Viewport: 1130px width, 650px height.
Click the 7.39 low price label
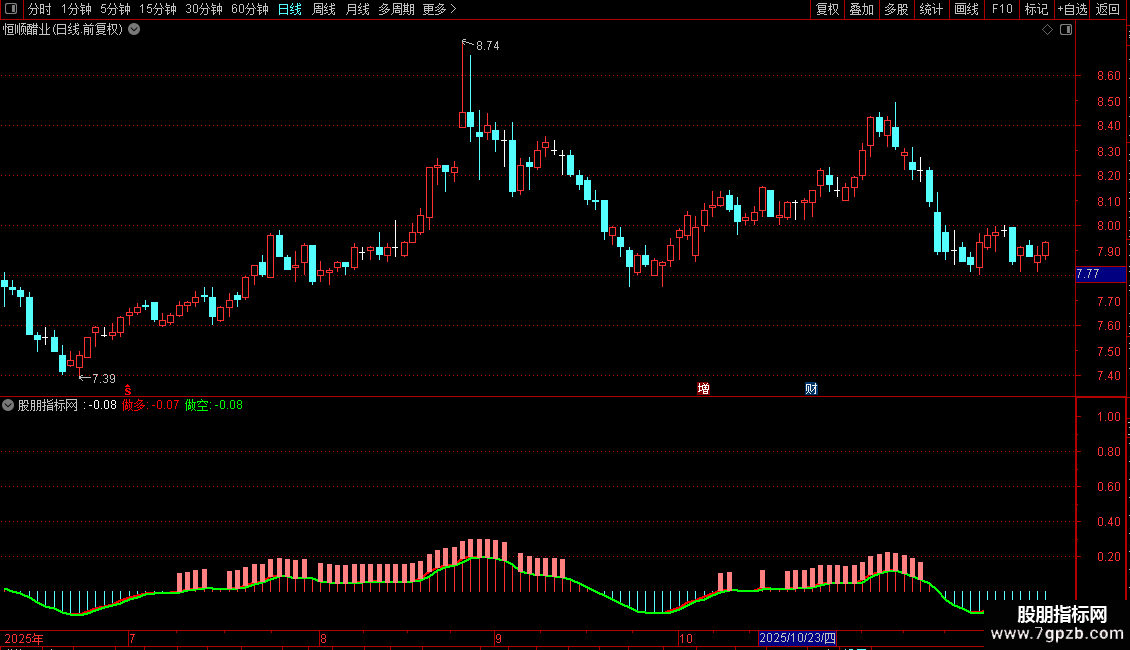pos(104,378)
